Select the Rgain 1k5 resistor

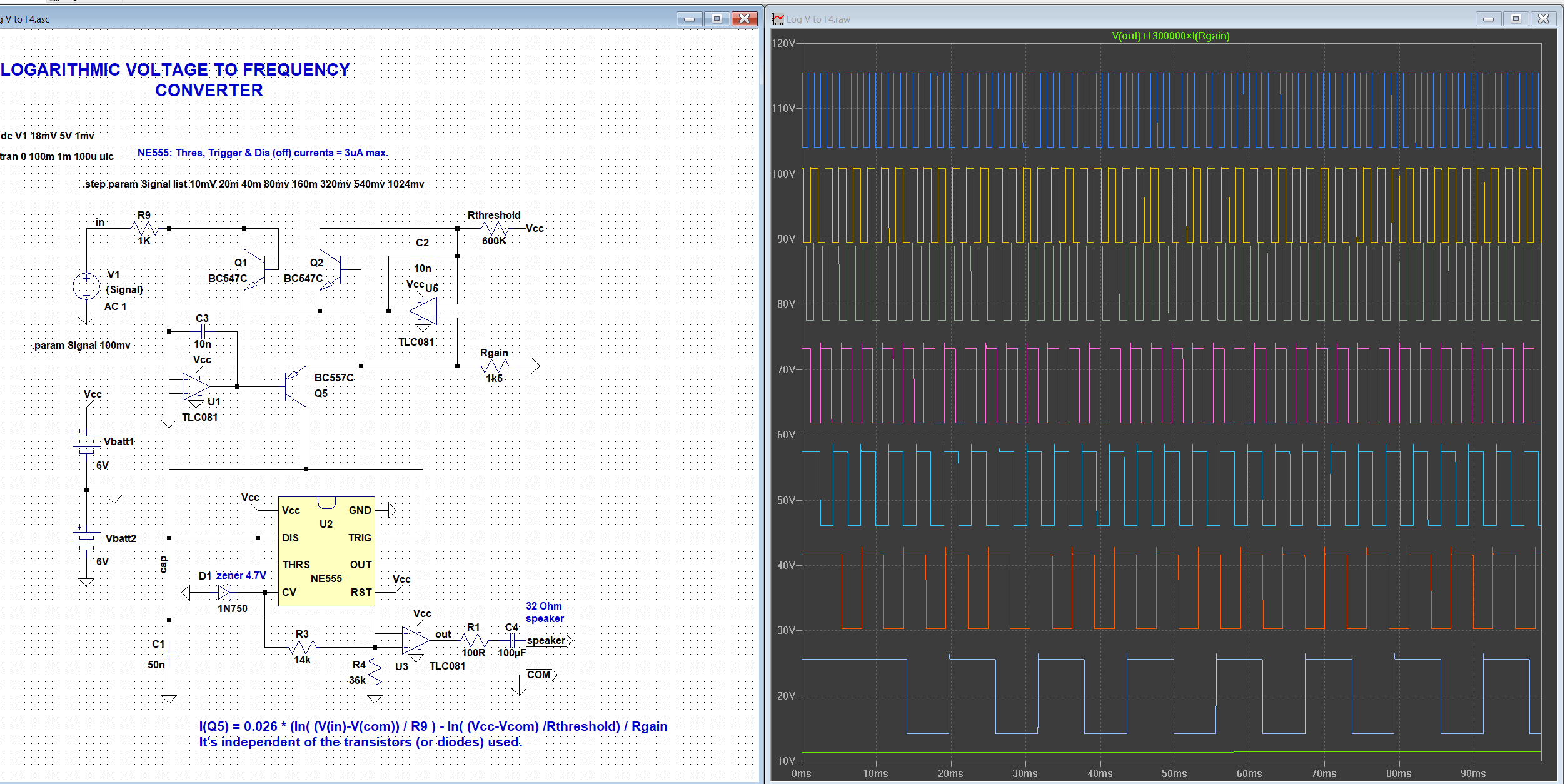[494, 366]
